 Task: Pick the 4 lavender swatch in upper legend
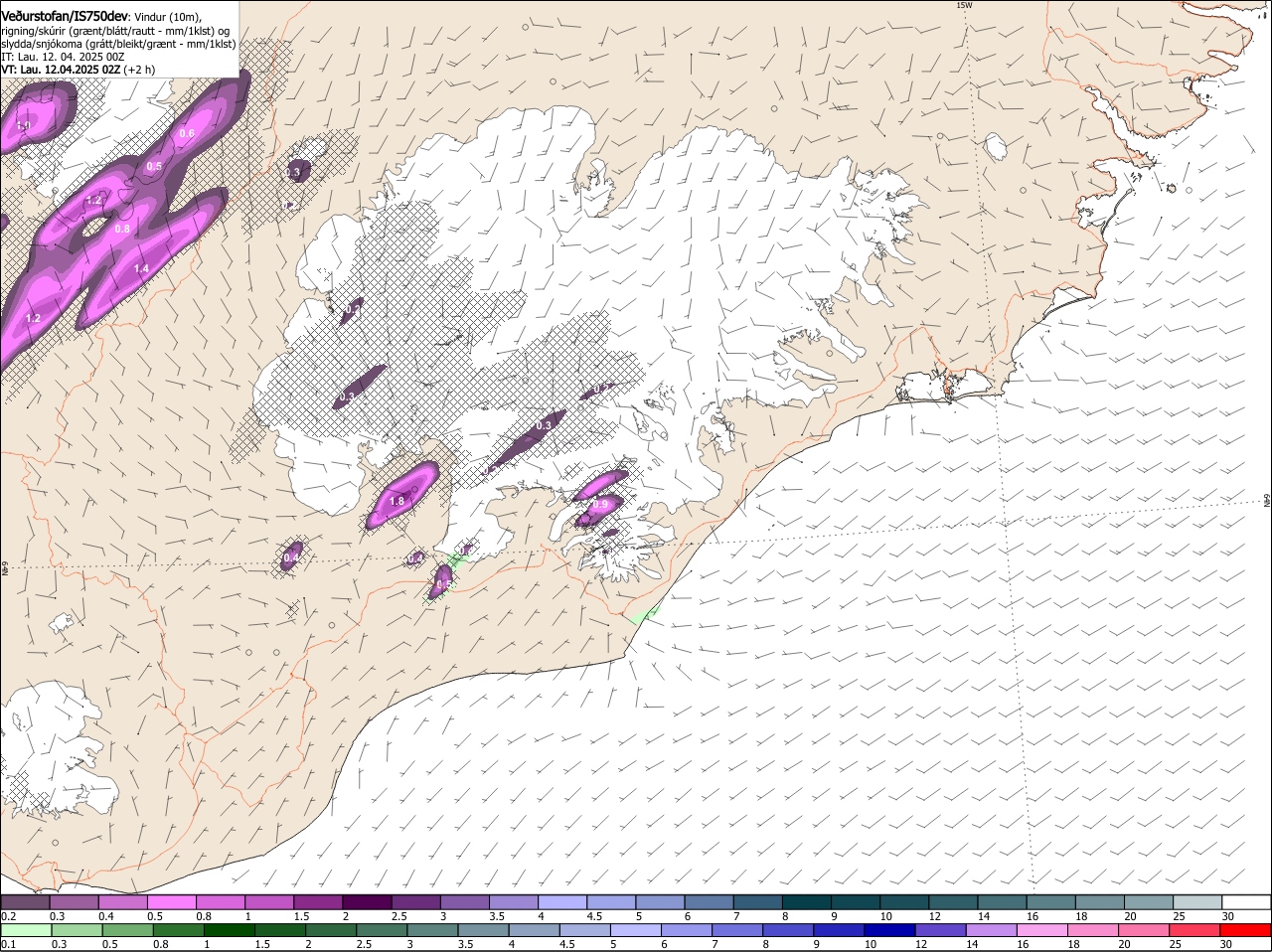pos(563,902)
